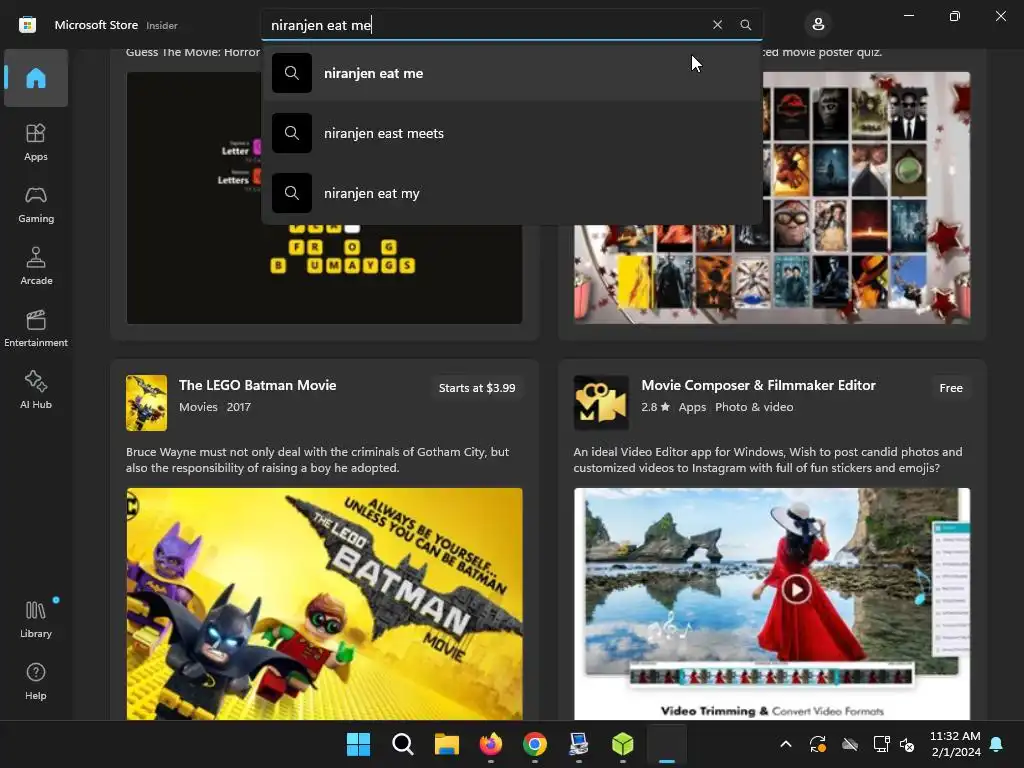Open File Explorer from the taskbar
The height and width of the screenshot is (768, 1024).
click(x=447, y=744)
